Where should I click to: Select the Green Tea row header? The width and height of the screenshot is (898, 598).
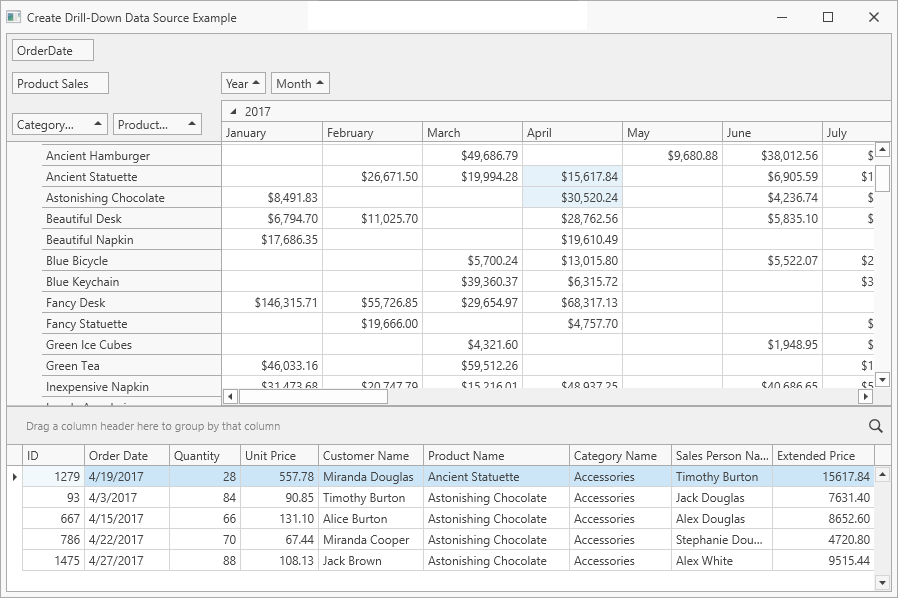(132, 365)
